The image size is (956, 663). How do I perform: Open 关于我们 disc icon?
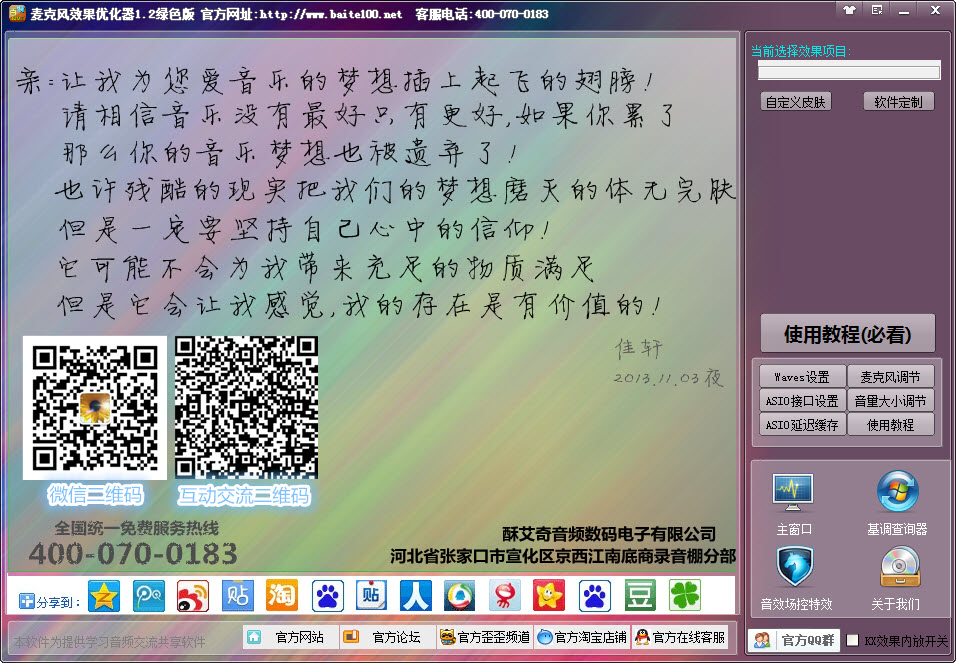899,567
